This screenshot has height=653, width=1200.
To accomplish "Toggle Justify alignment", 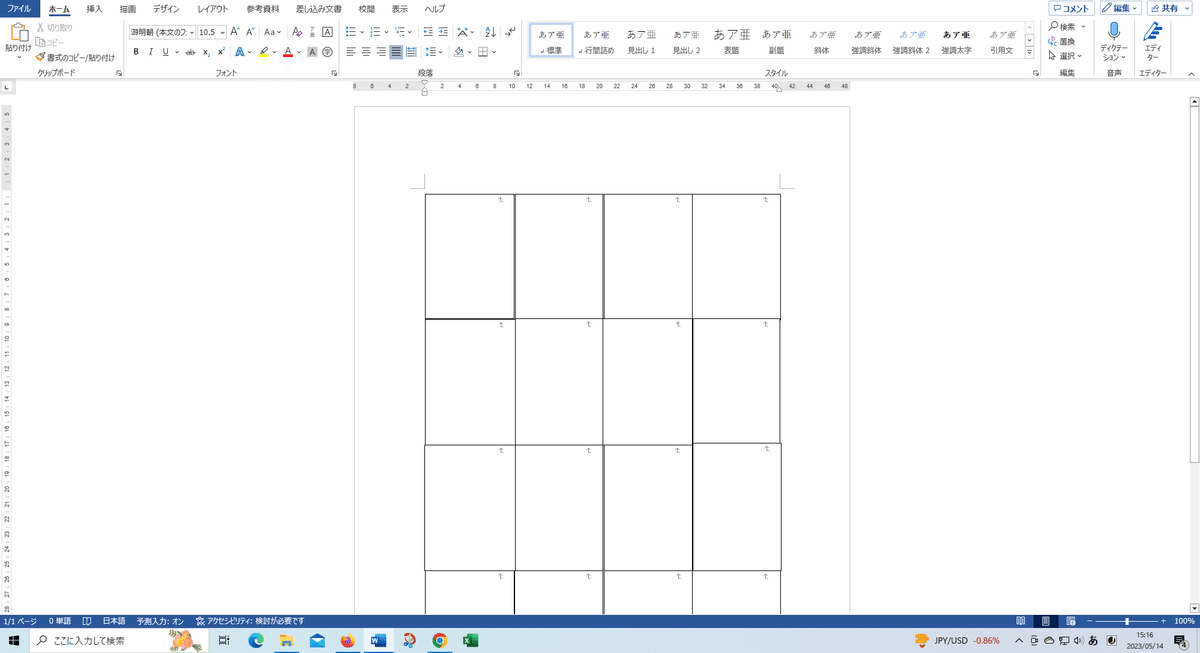I will (396, 51).
